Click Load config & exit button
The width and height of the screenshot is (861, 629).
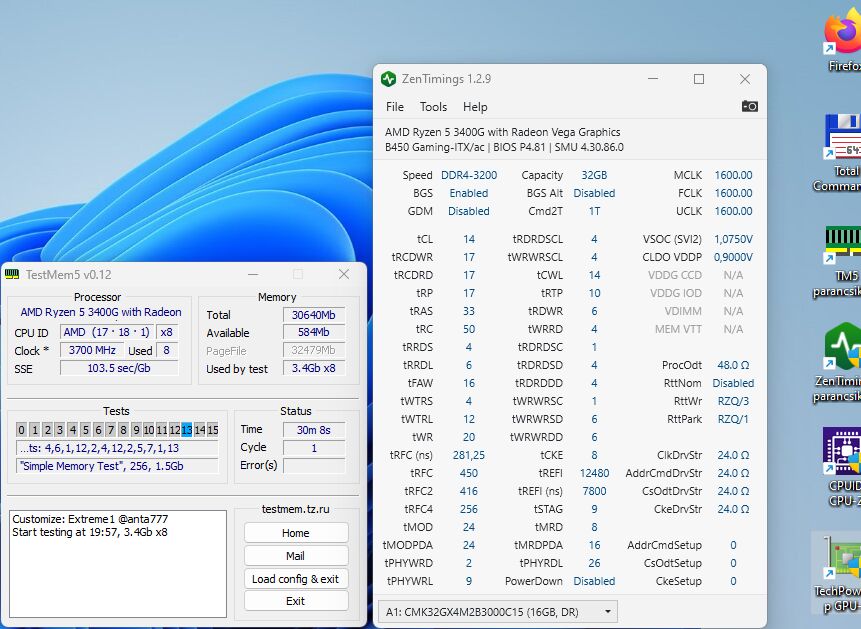pyautogui.click(x=296, y=579)
